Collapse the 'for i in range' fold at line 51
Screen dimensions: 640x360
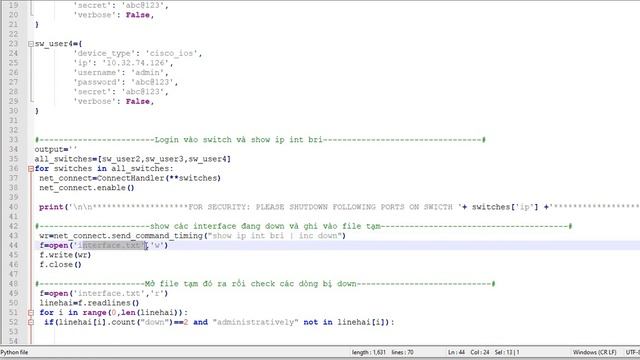coord(31,313)
